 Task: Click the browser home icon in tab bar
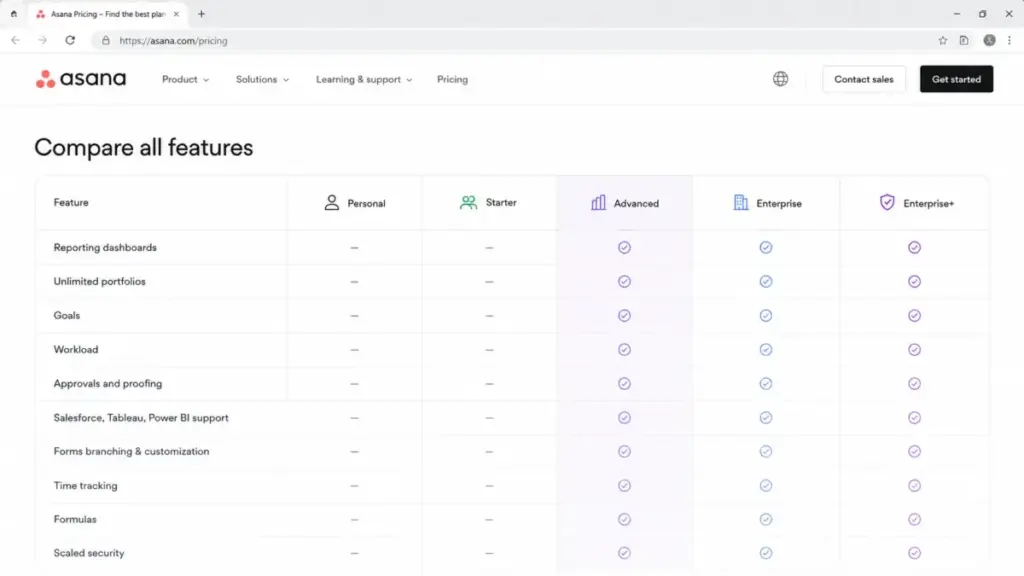coord(14,14)
